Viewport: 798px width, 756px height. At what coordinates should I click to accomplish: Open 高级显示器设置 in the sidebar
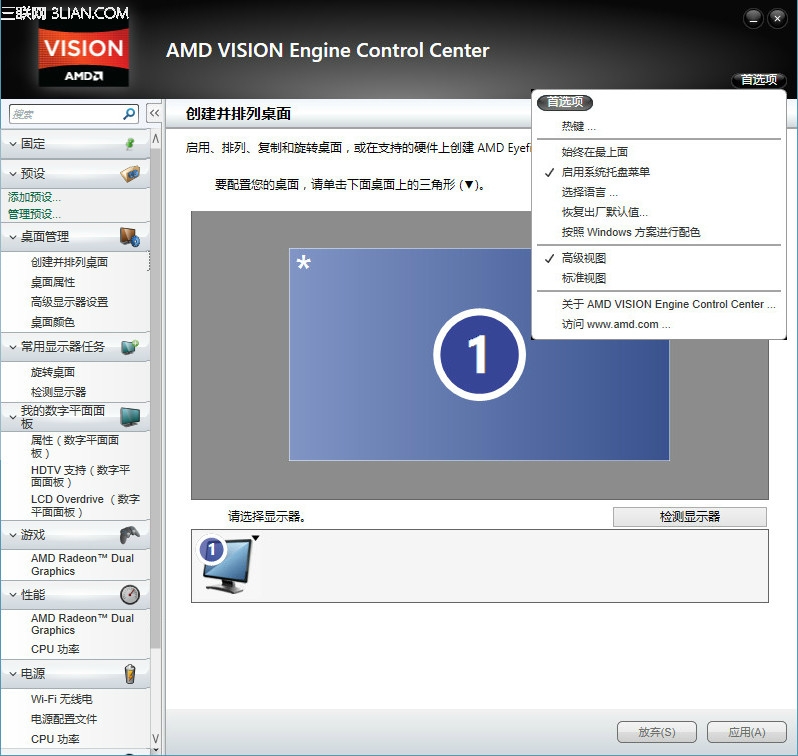[69, 302]
